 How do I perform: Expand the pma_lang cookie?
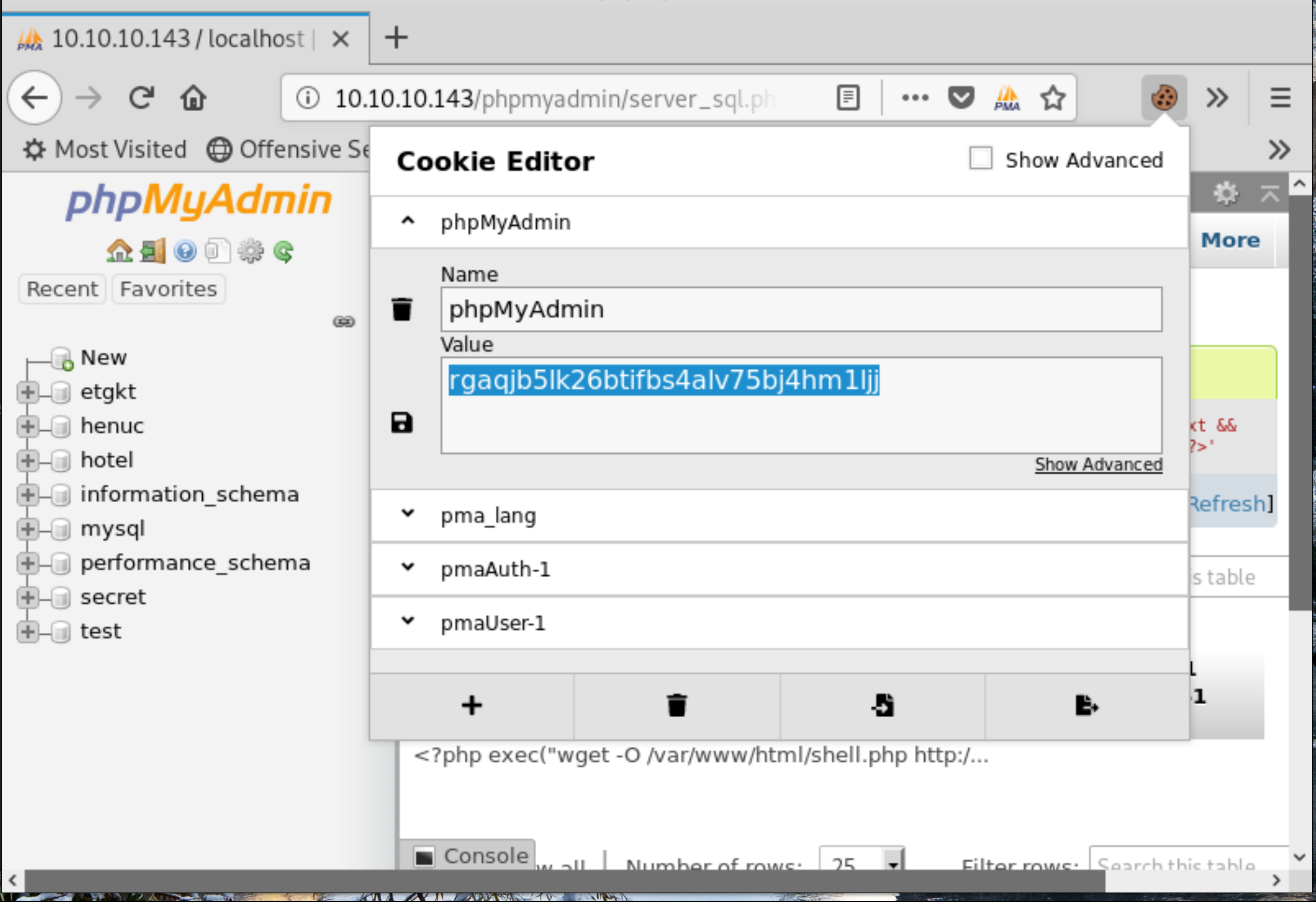pyautogui.click(x=408, y=513)
